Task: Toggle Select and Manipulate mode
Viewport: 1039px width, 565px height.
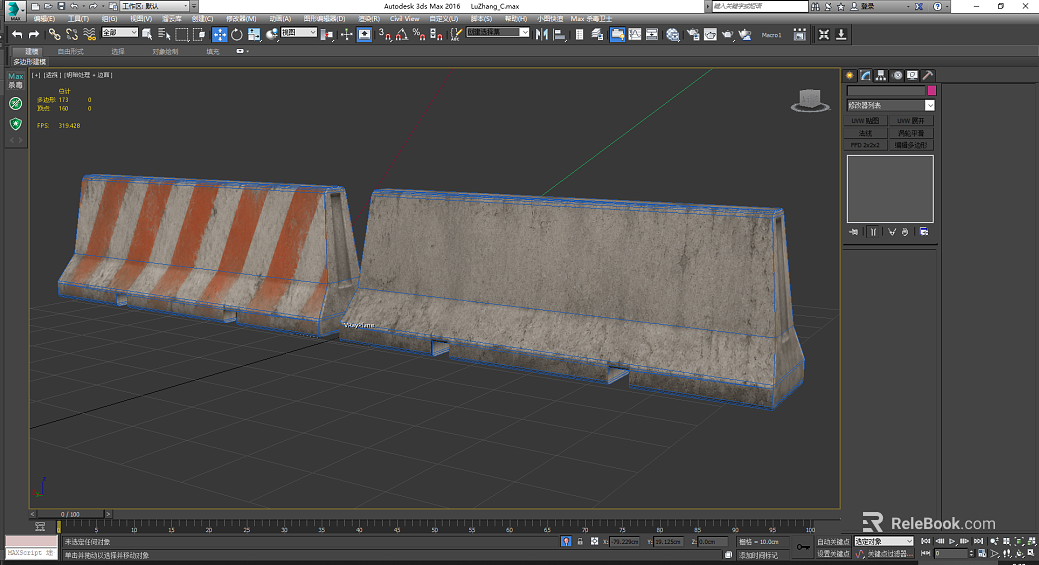Action: pos(347,34)
